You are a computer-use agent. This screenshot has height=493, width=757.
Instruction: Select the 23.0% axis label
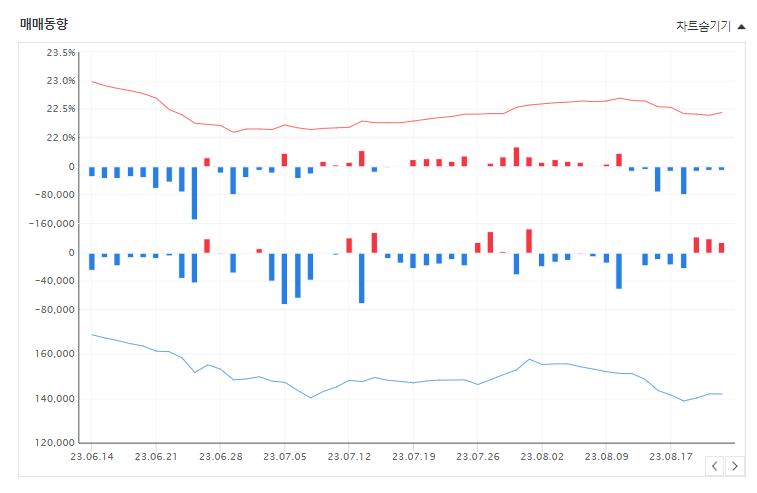(x=61, y=81)
